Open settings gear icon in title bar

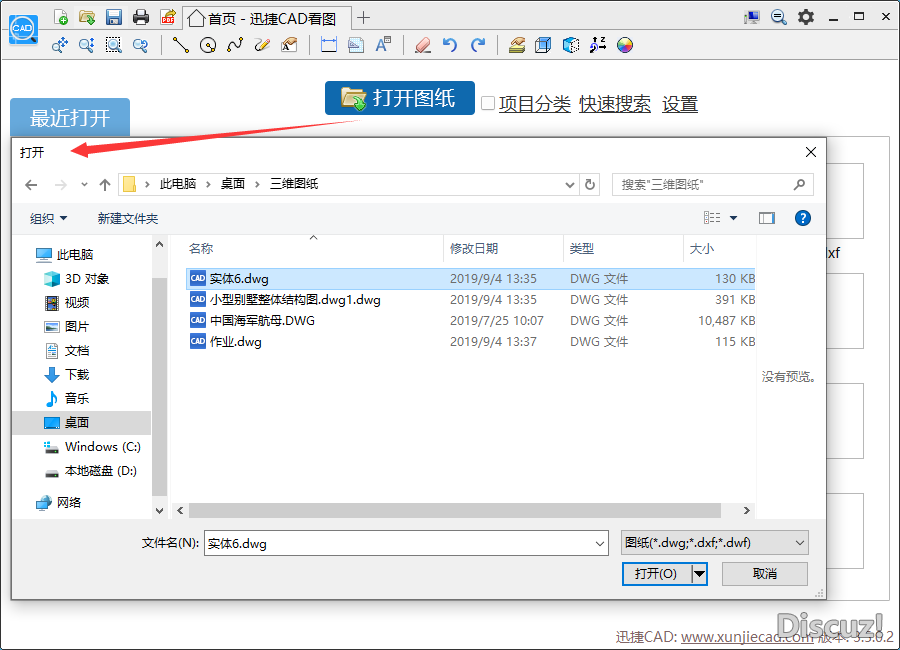click(805, 17)
